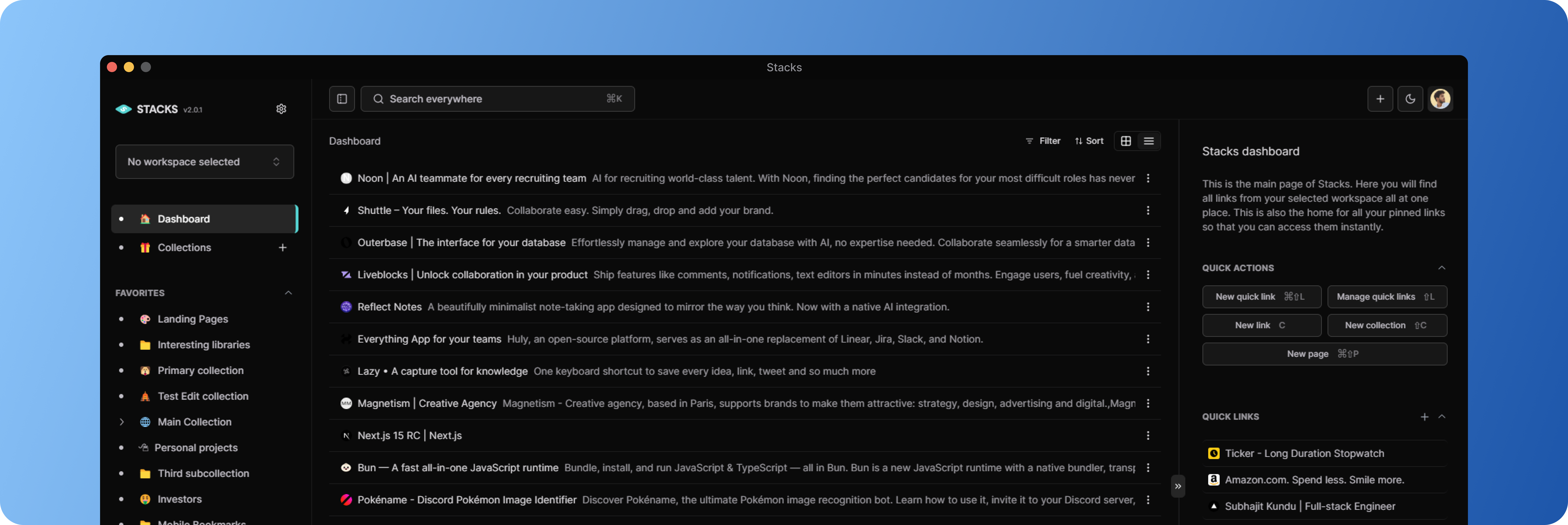1568x525 pixels.
Task: Open the Liveblocks collaboration link
Action: click(472, 275)
